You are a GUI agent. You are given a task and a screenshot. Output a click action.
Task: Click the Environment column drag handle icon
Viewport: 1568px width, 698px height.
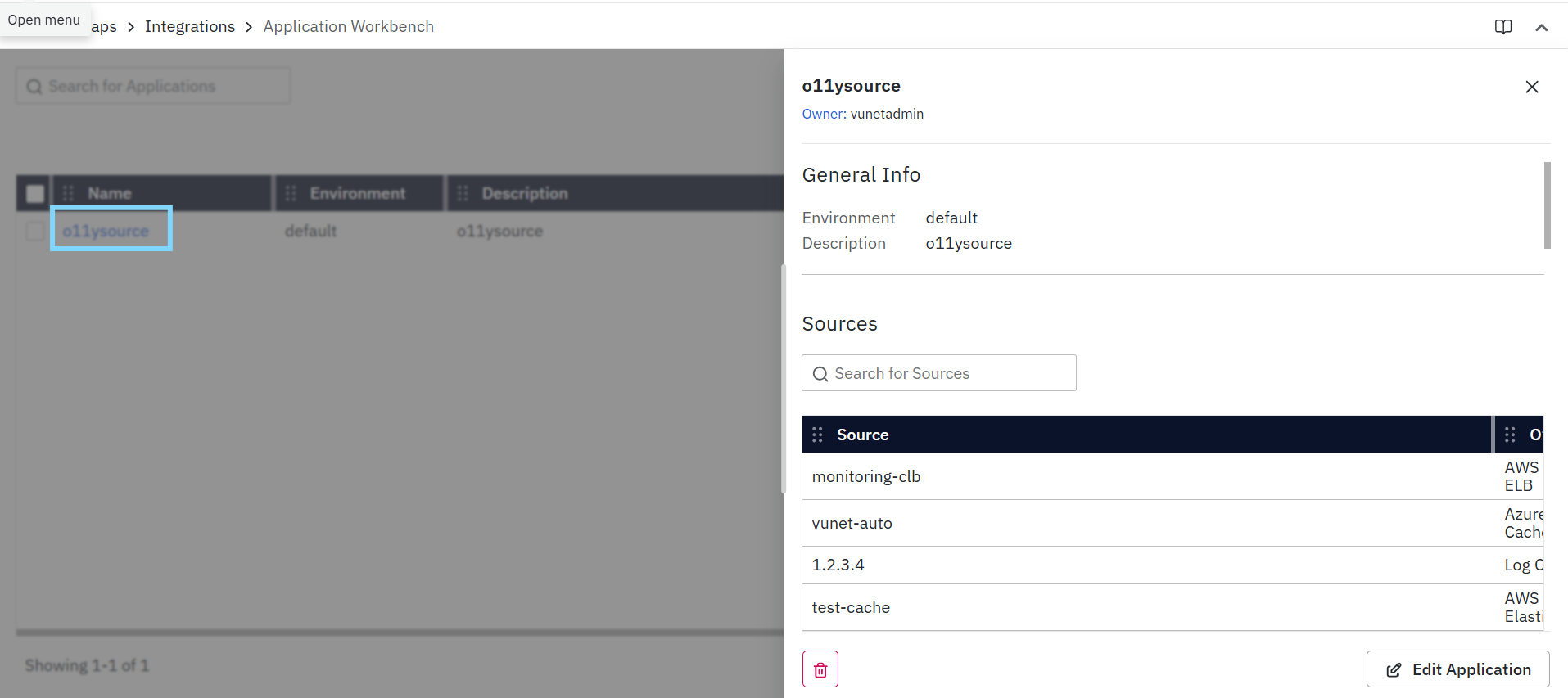(291, 193)
